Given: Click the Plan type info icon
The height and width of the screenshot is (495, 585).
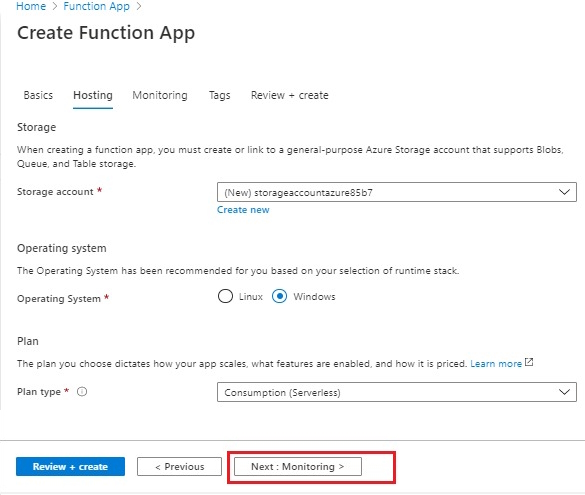Looking at the screenshot, I should pos(82,392).
